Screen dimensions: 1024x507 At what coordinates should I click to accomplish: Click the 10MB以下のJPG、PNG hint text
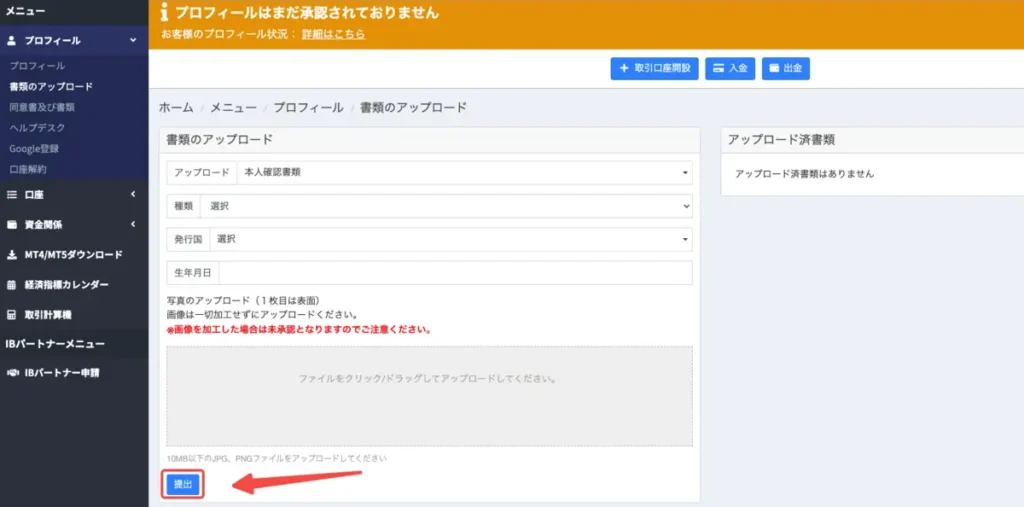(277, 458)
